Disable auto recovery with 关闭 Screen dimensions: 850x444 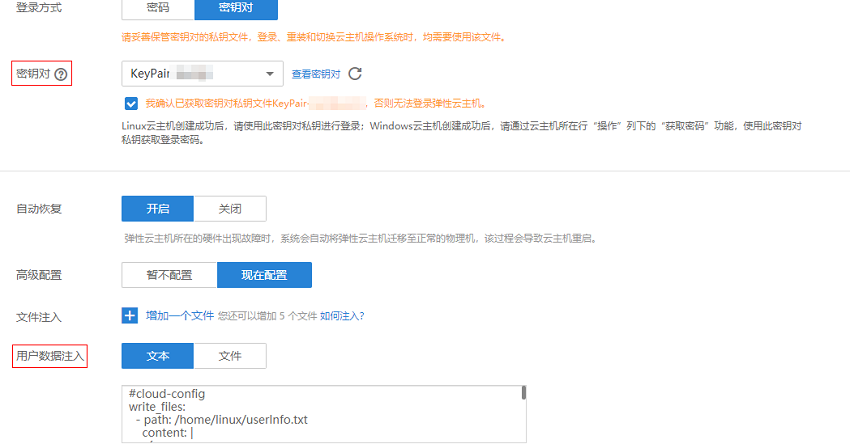230,208
